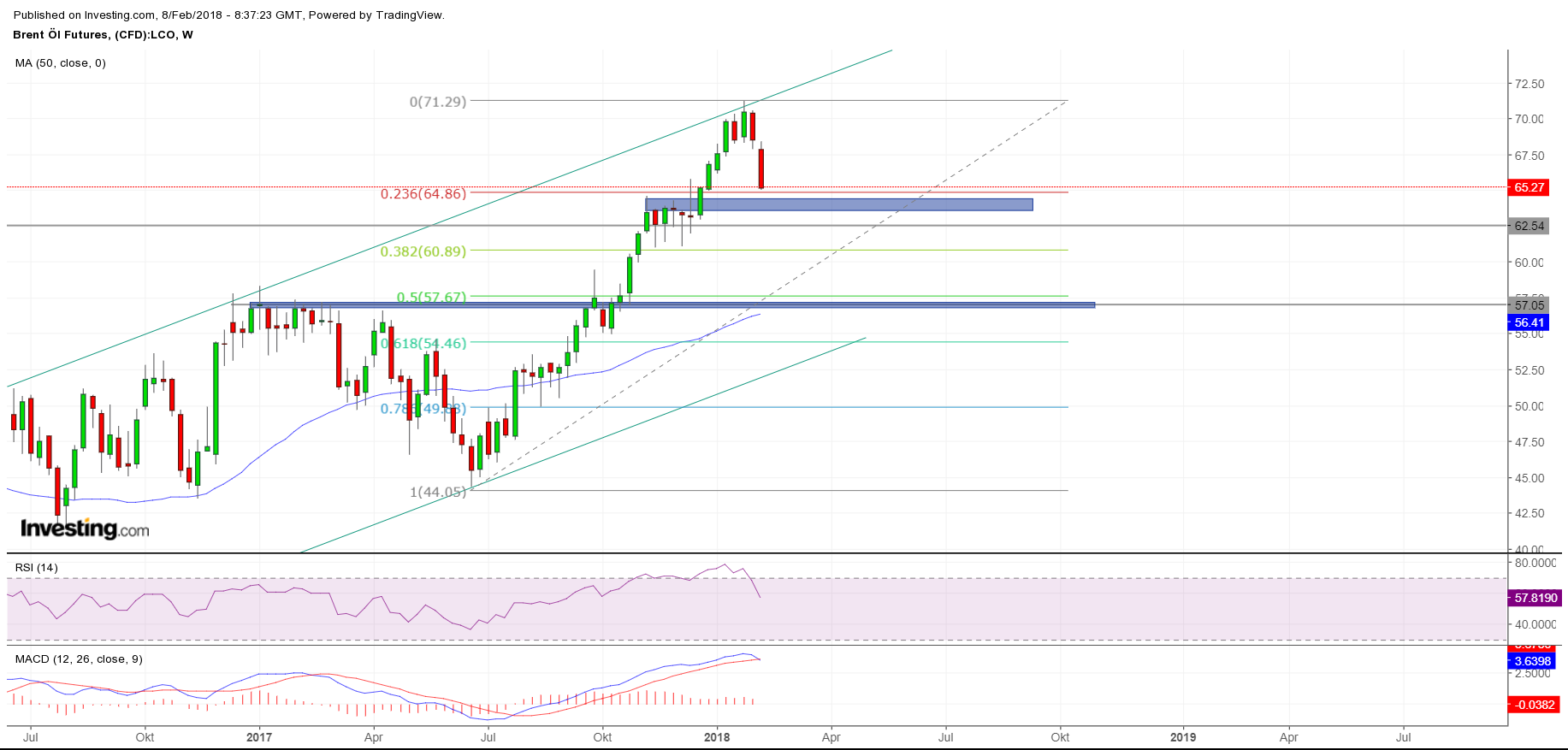
Task: Click the latest red weekly candle
Action: pos(760,168)
